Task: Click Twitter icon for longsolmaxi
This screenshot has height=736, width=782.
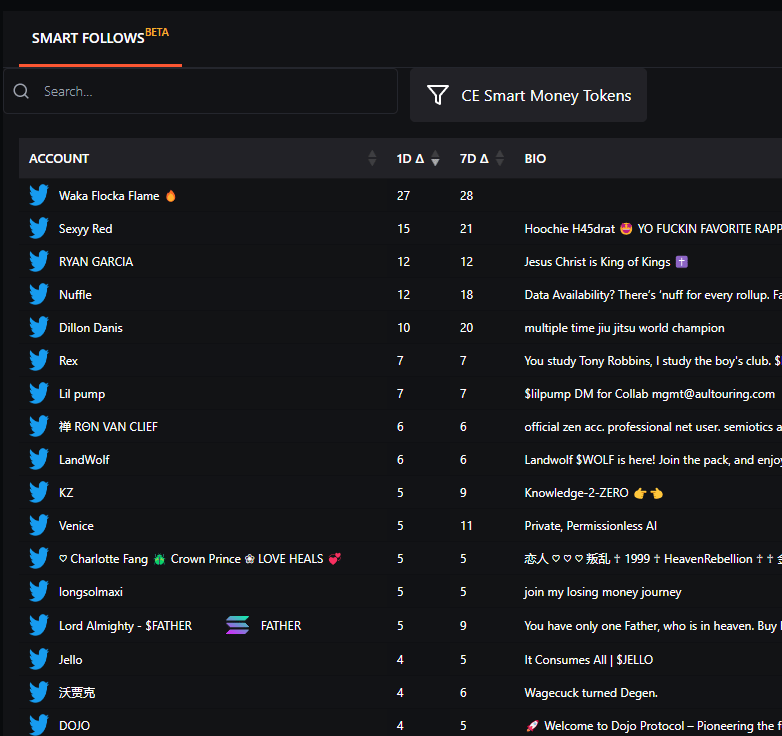Action: pyautogui.click(x=38, y=591)
